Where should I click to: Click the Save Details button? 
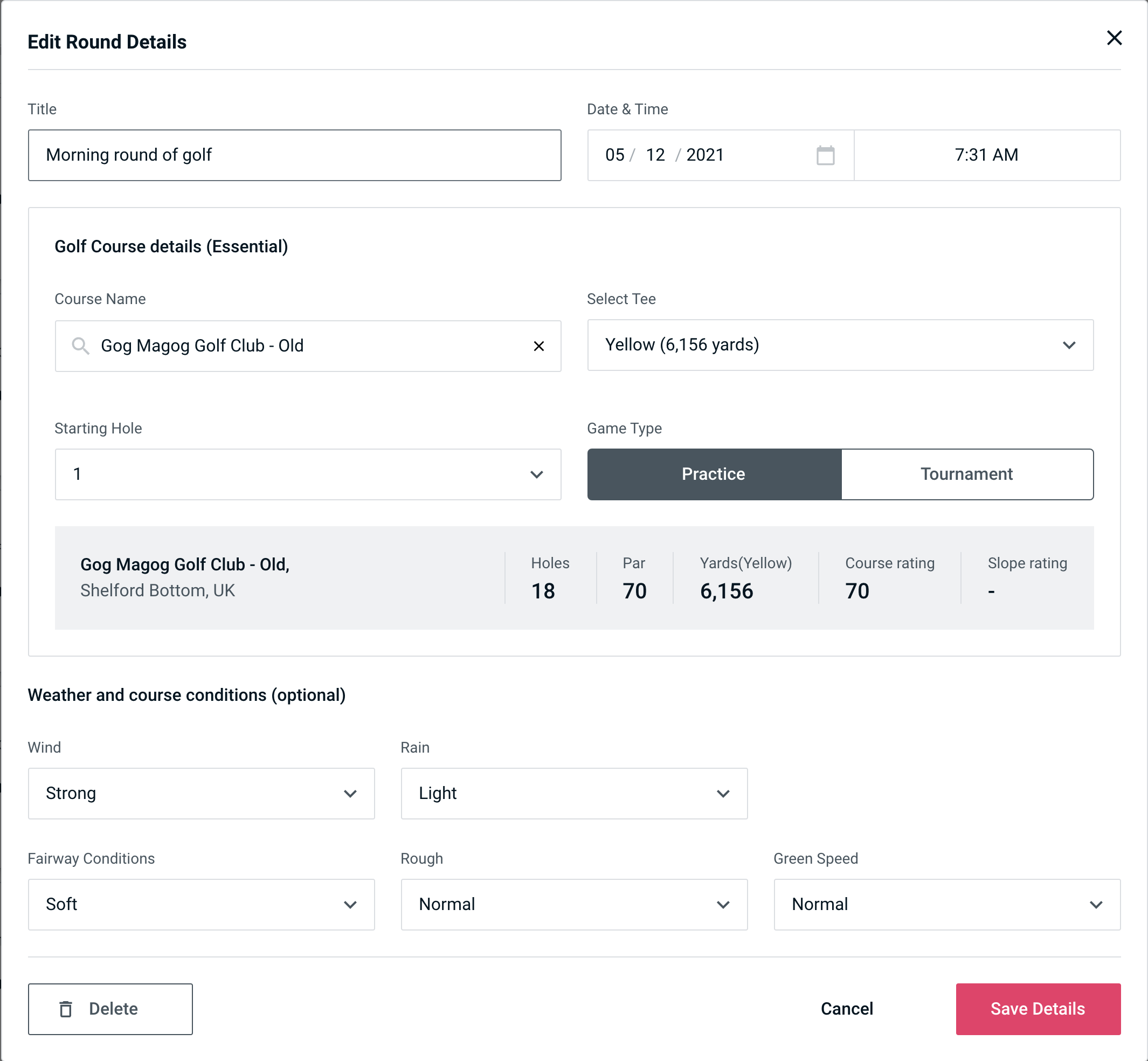click(x=1037, y=1008)
